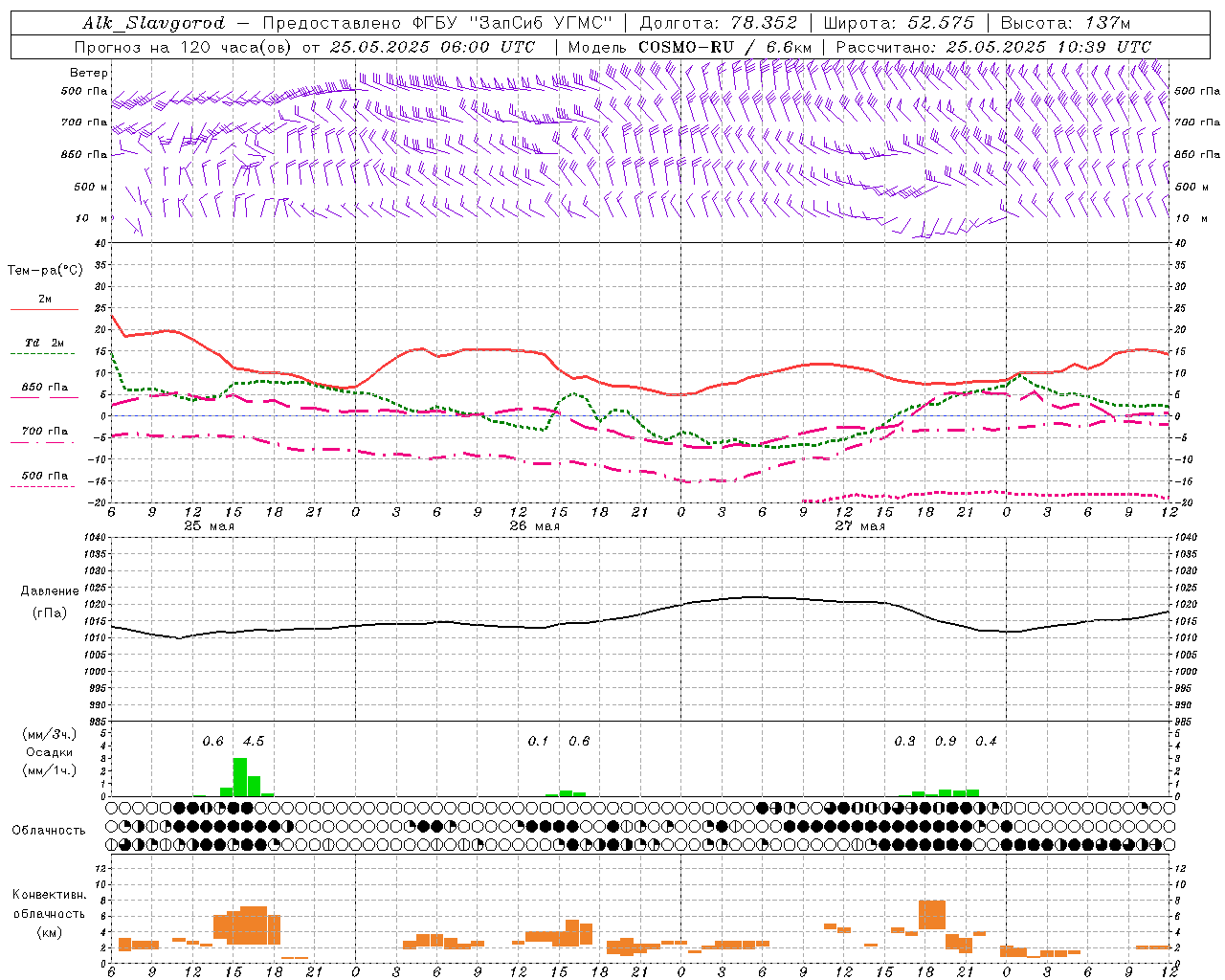The width and height of the screenshot is (1225, 980).
Task: Click the 27 мая date label
Action: click(859, 525)
